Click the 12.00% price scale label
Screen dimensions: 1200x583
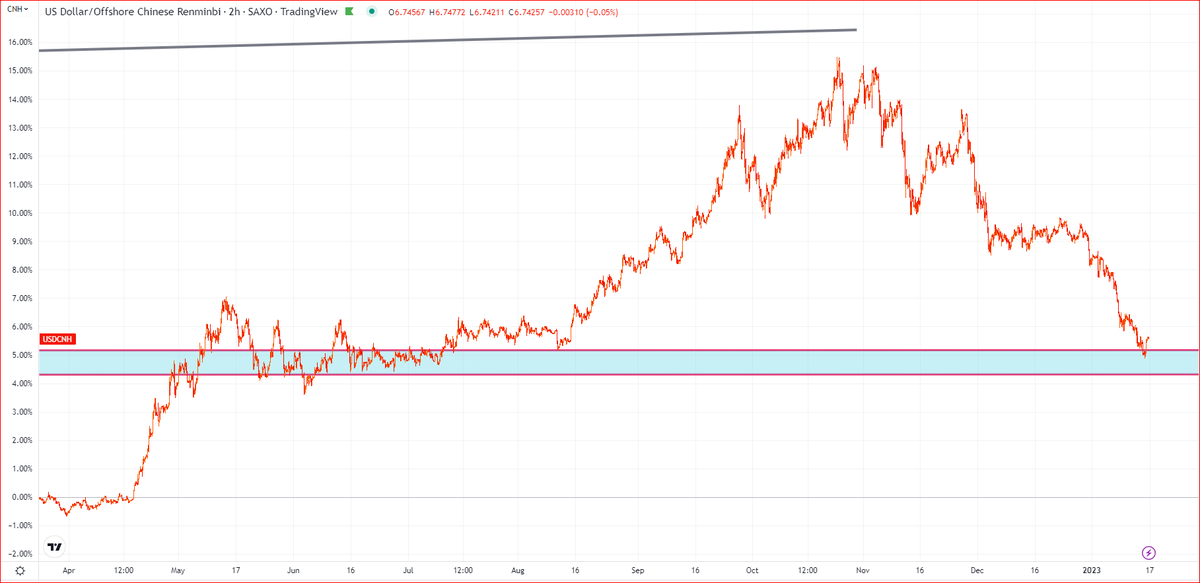(20, 156)
